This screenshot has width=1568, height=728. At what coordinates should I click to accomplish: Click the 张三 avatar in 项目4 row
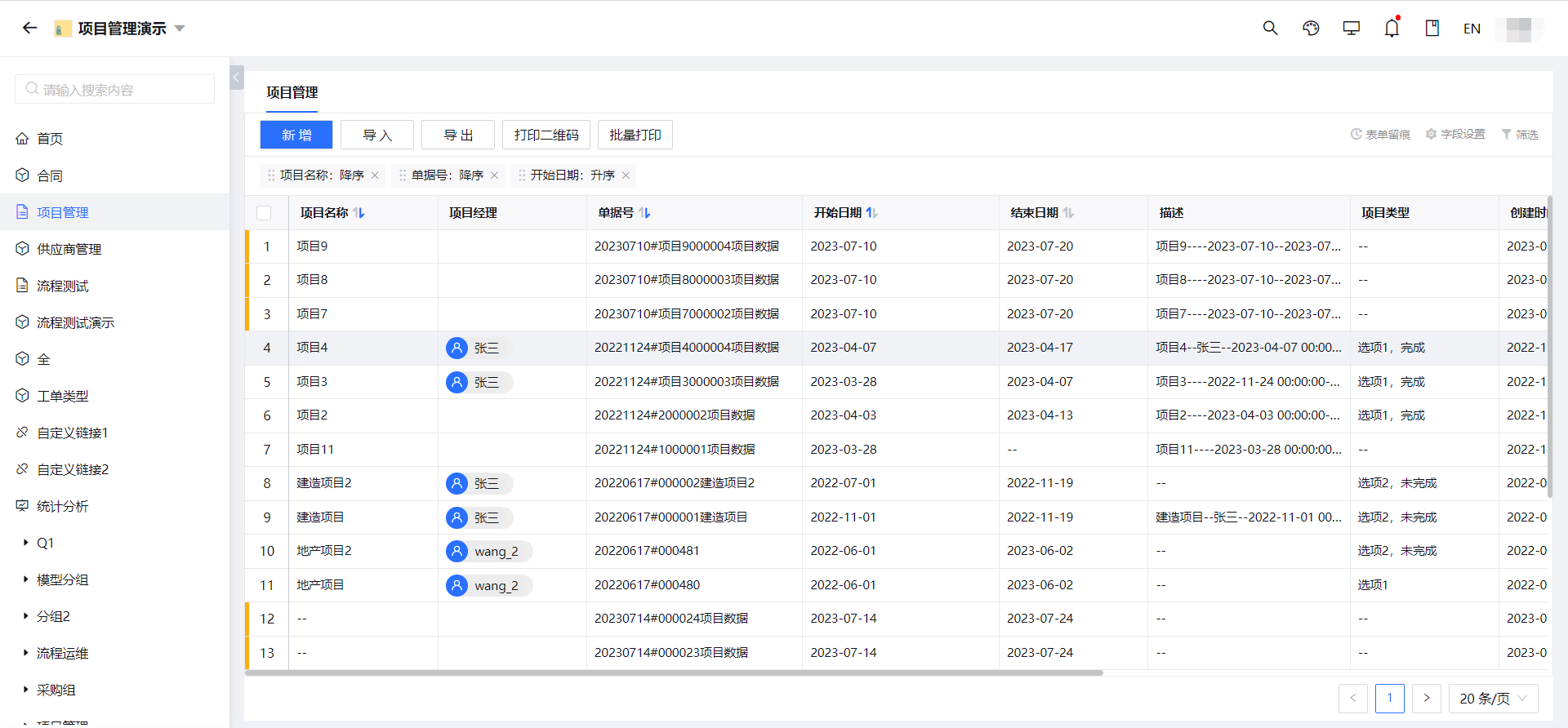457,348
